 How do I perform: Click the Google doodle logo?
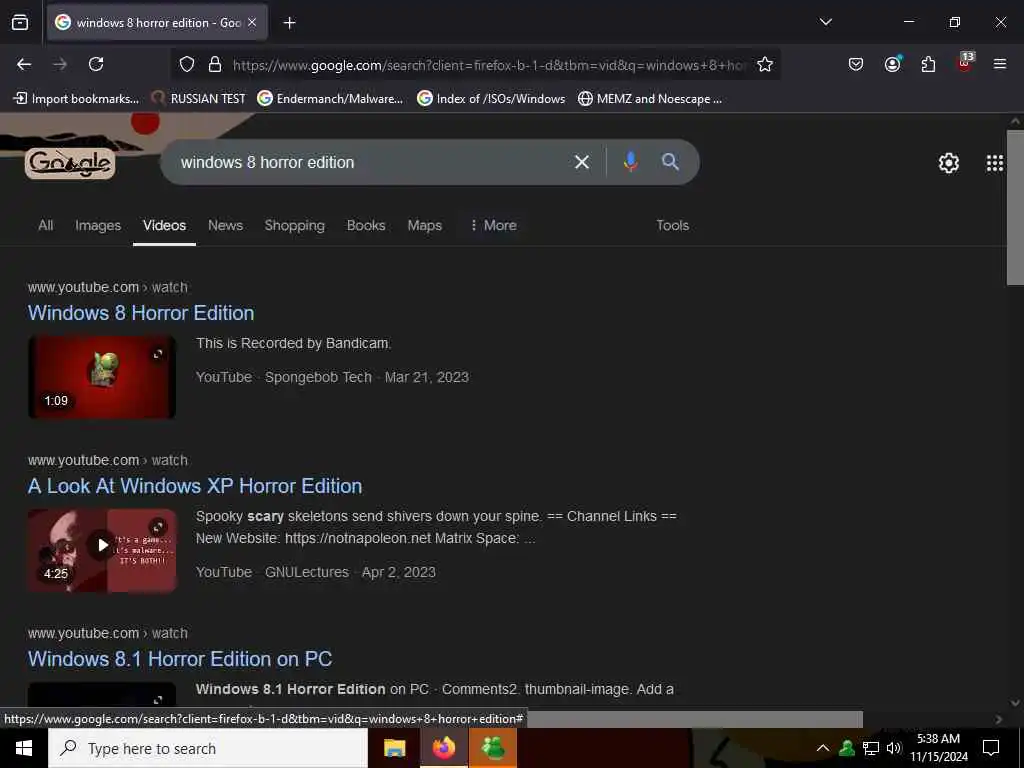70,163
